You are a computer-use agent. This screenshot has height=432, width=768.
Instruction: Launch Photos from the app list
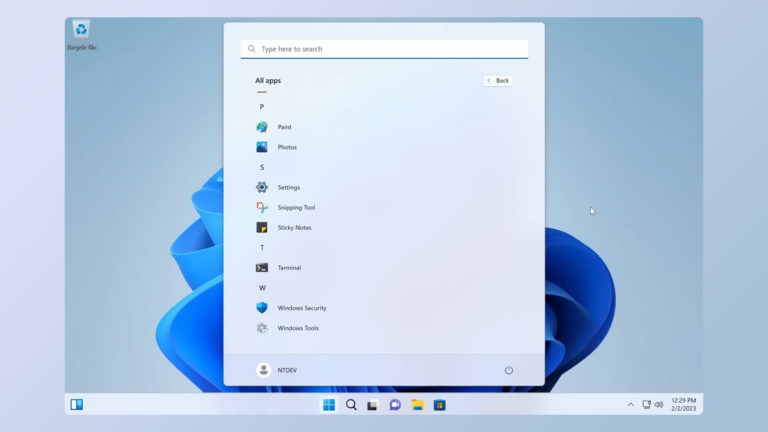(x=262, y=147)
